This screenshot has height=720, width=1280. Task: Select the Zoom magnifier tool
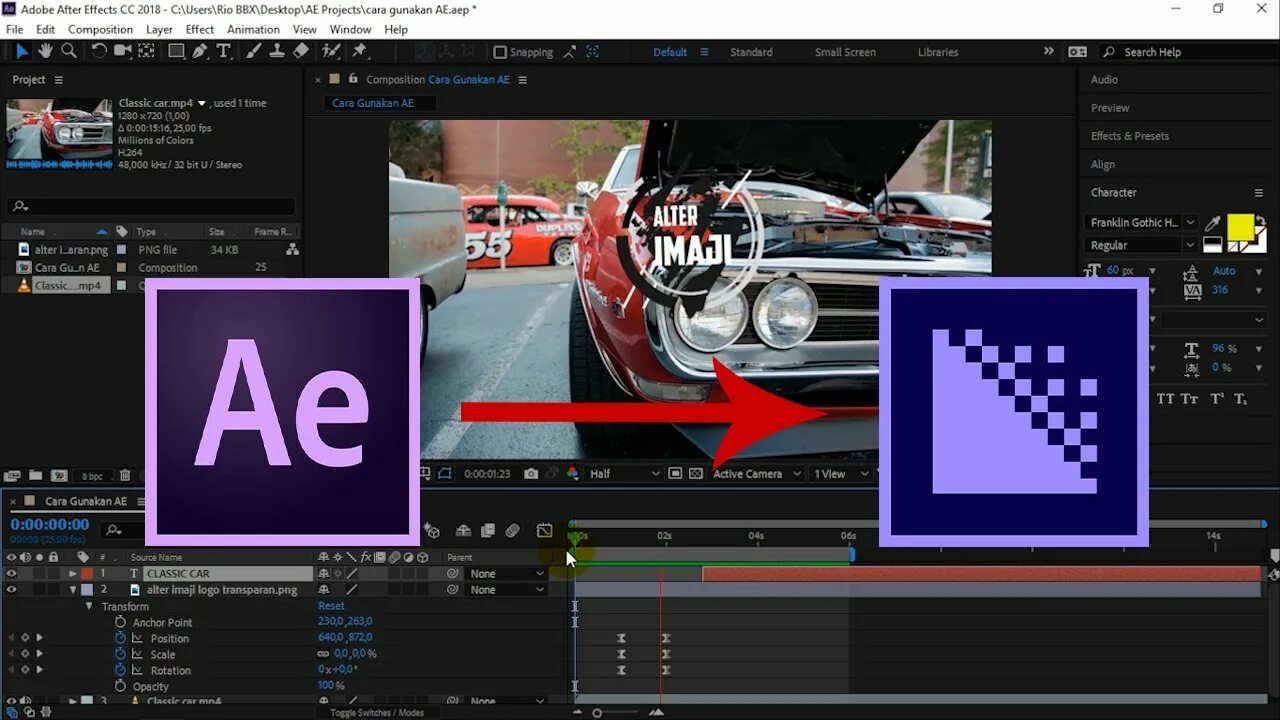tap(69, 51)
